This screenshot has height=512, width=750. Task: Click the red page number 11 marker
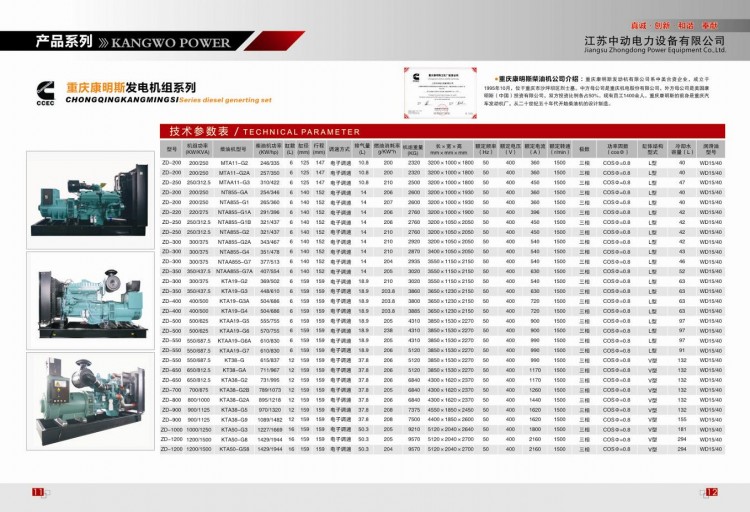[x=38, y=492]
